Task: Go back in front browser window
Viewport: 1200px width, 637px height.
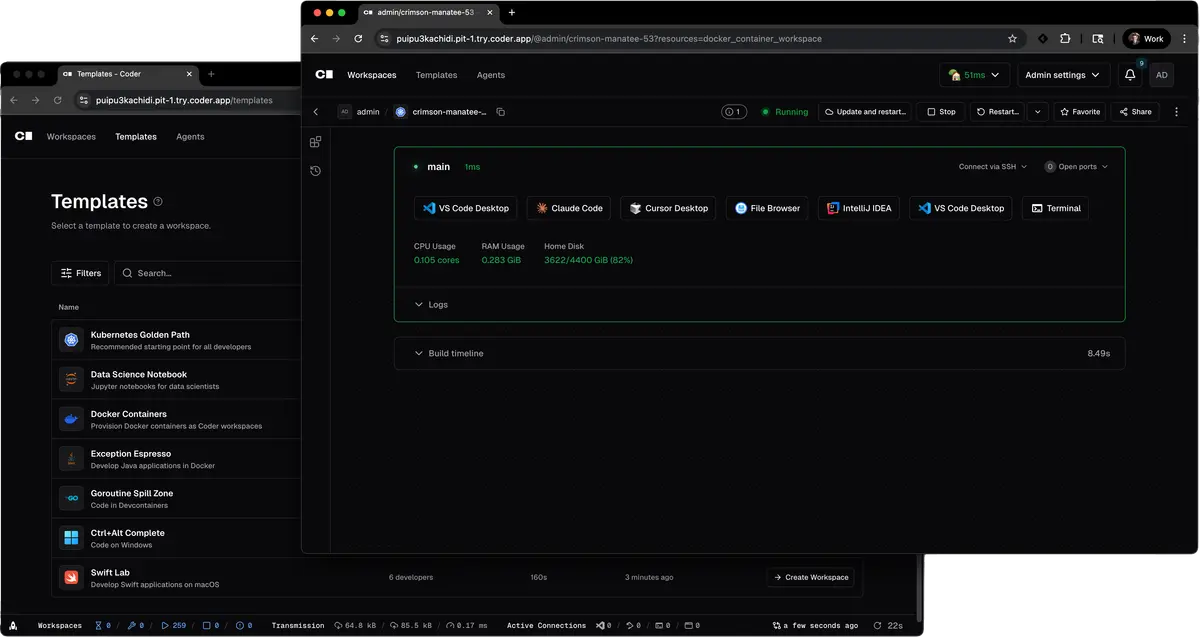Action: point(314,39)
